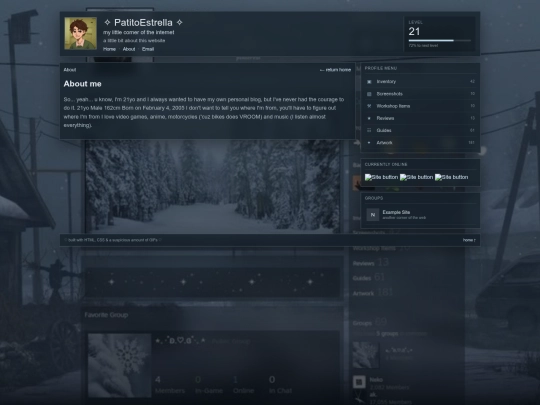Click the level progress bar

tap(439, 40)
